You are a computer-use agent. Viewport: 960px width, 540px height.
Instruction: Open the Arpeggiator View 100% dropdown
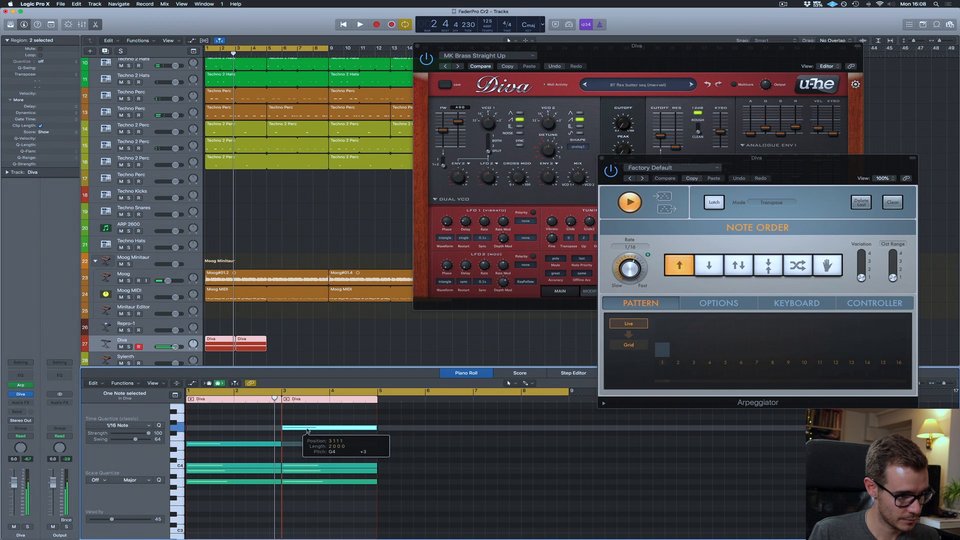click(x=884, y=178)
